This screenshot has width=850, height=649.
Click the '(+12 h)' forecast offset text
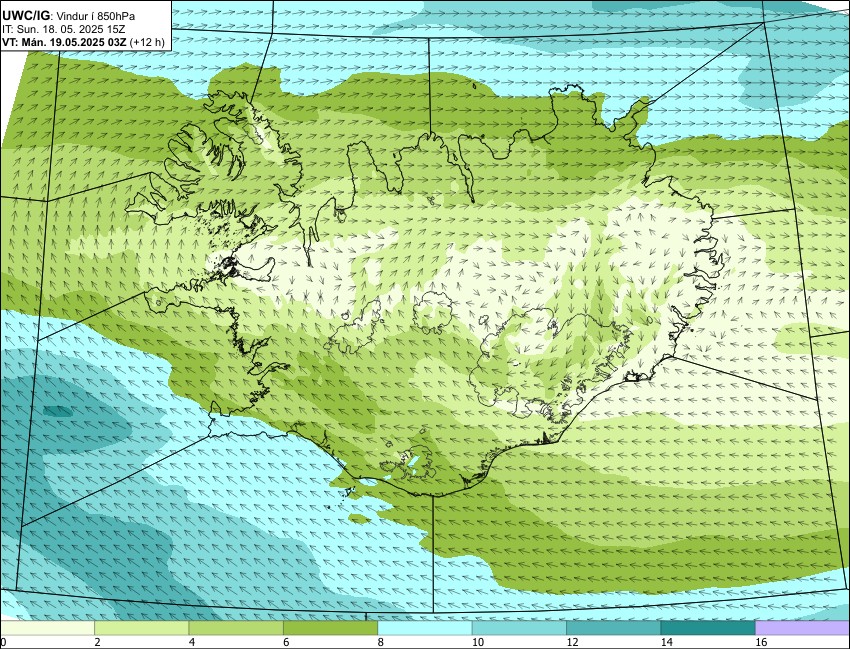(147, 42)
